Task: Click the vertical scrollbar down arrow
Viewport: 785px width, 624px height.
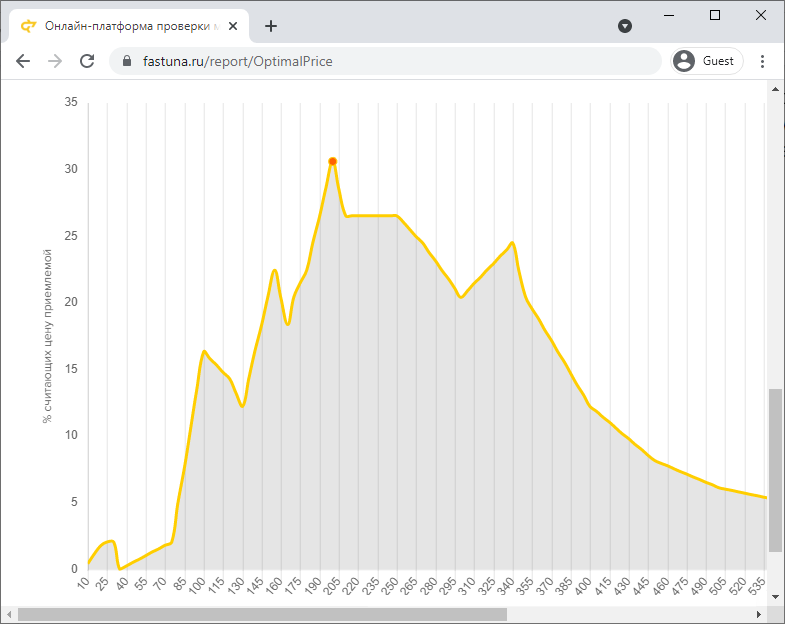Action: pyautogui.click(x=775, y=596)
